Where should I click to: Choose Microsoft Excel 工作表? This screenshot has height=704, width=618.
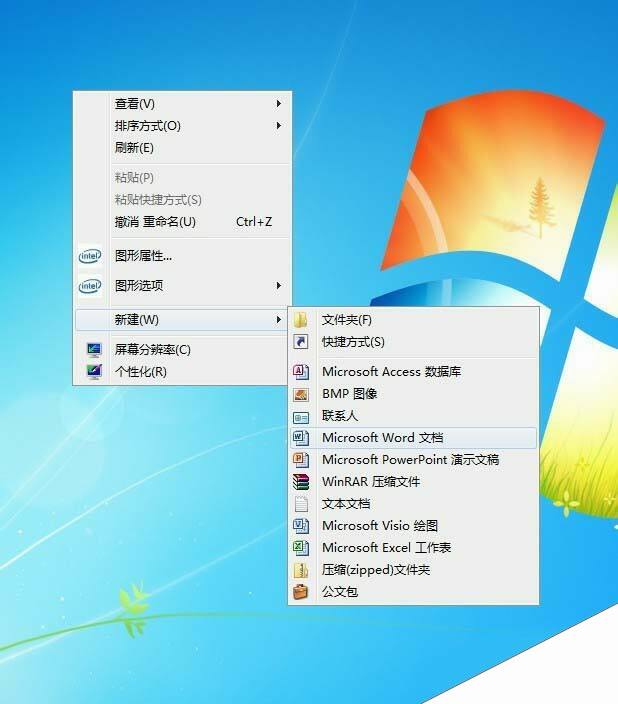[413, 547]
